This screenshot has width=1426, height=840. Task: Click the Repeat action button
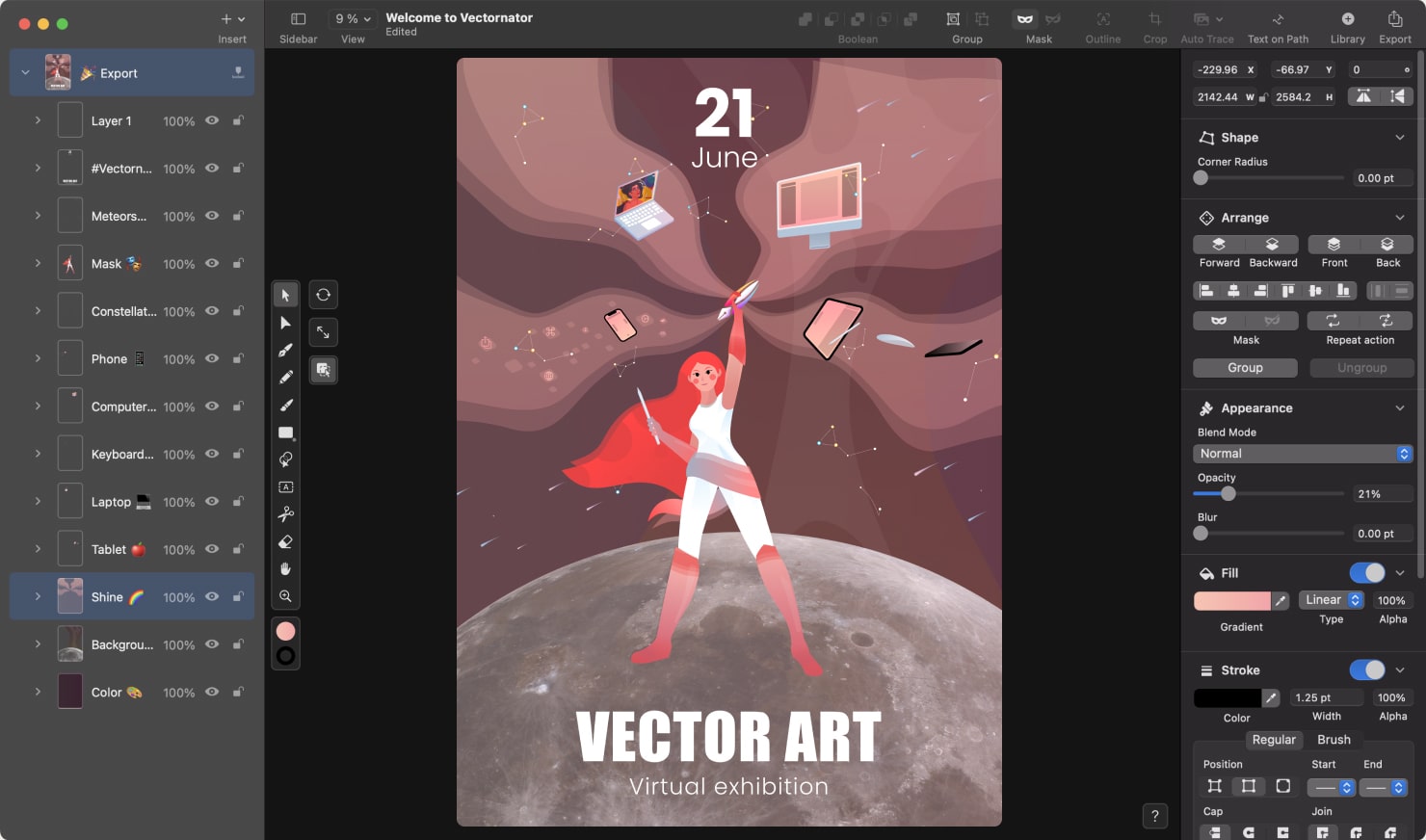pyautogui.click(x=1360, y=321)
